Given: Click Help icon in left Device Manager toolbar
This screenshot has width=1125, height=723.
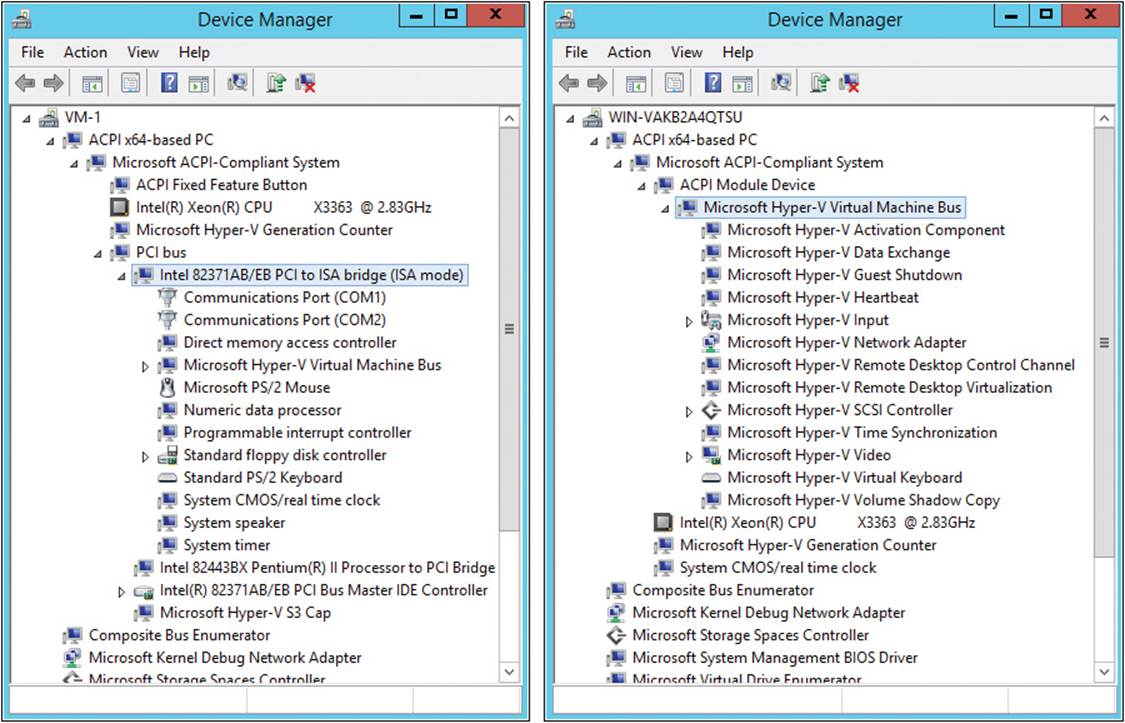Looking at the screenshot, I should pyautogui.click(x=169, y=83).
